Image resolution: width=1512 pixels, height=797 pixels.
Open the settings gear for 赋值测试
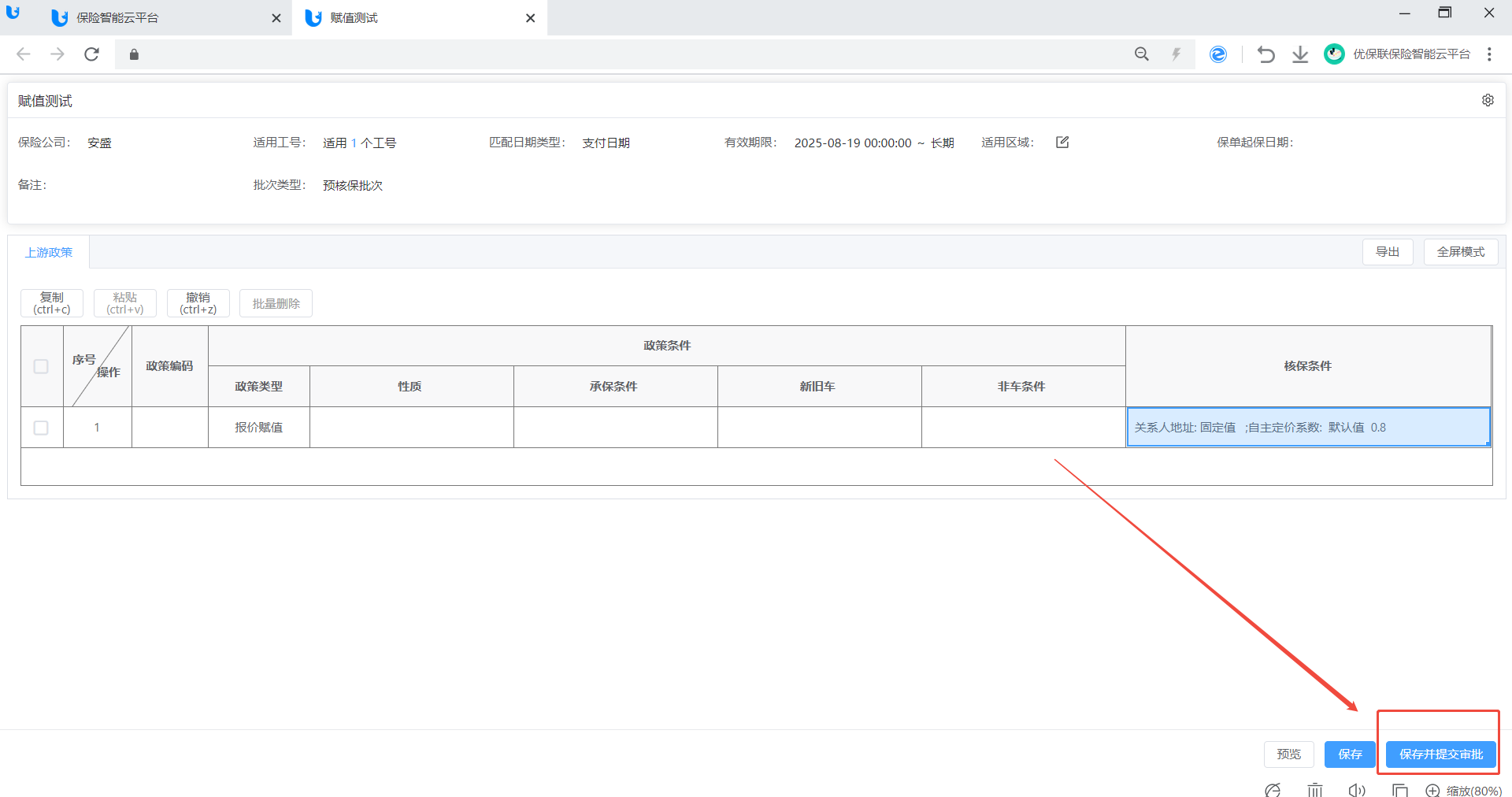(x=1488, y=100)
